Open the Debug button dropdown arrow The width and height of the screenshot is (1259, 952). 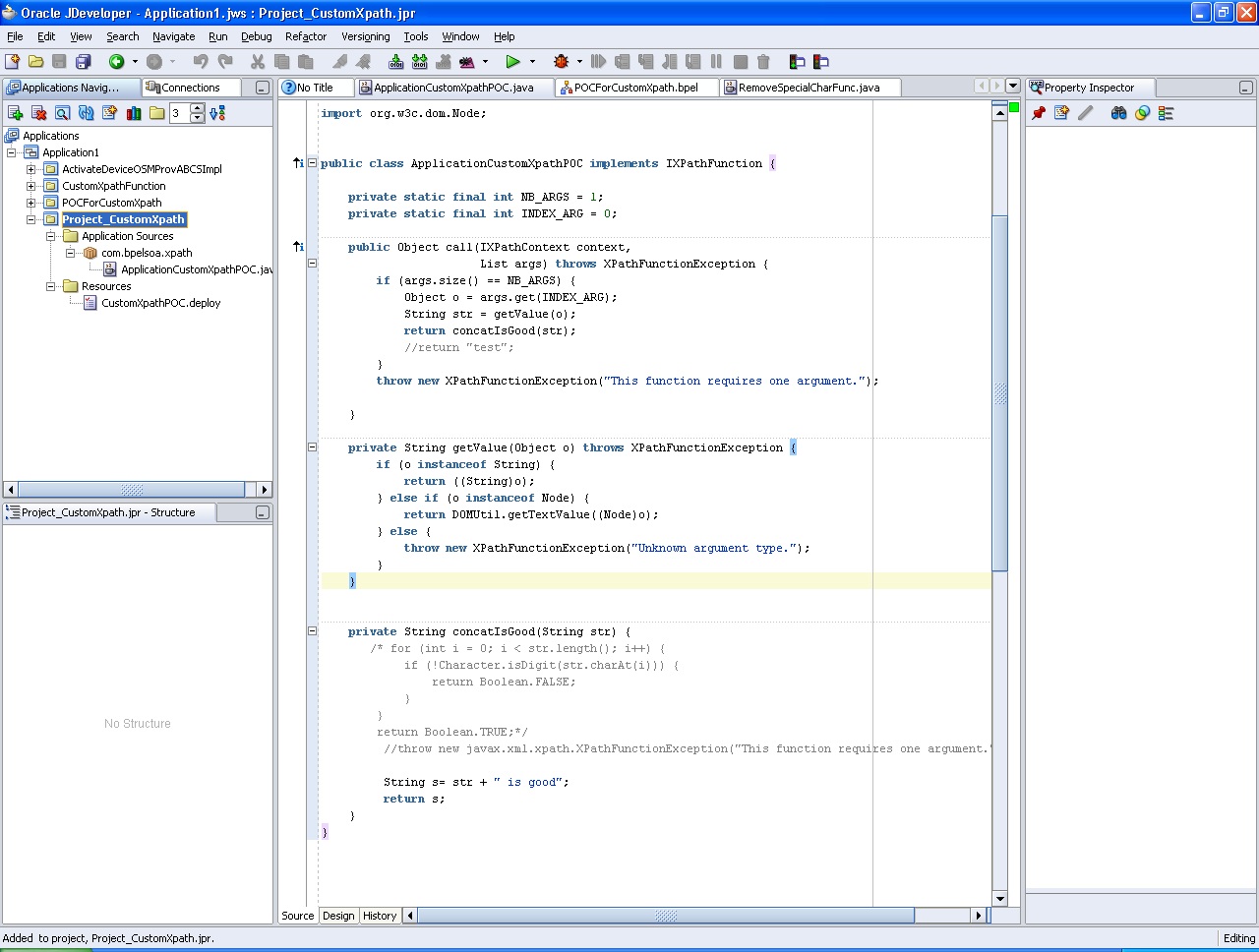point(579,61)
